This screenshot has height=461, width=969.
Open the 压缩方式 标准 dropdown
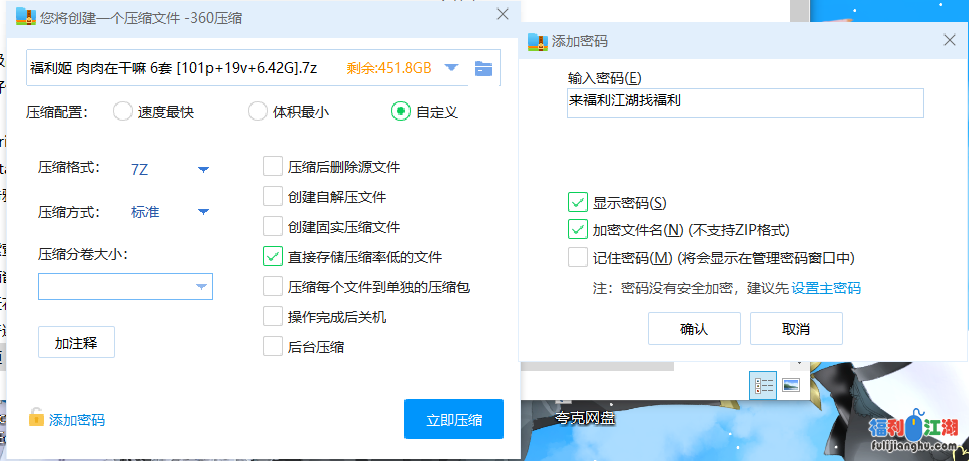pyautogui.click(x=203, y=211)
